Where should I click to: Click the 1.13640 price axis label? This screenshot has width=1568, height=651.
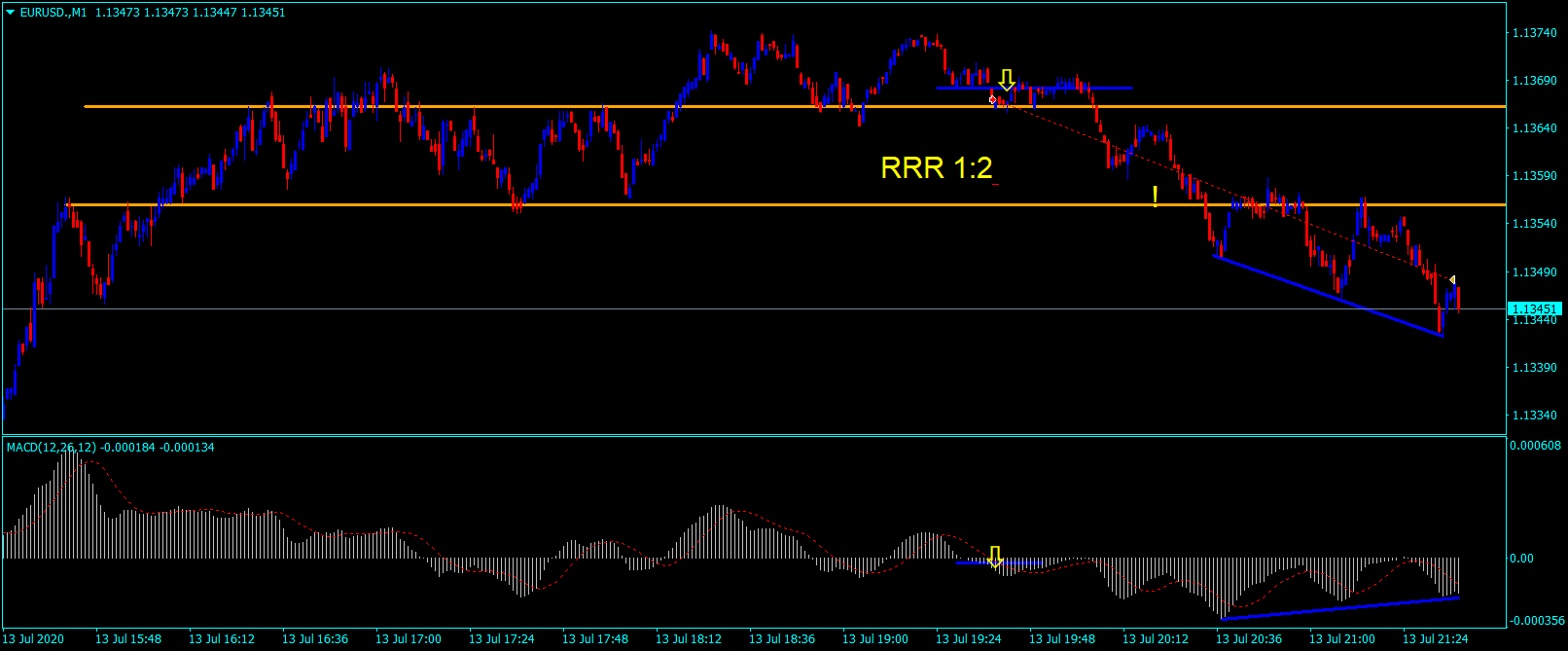[1534, 128]
